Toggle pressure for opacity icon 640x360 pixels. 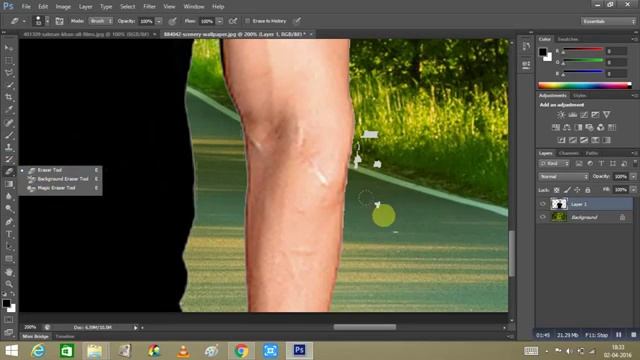click(173, 21)
